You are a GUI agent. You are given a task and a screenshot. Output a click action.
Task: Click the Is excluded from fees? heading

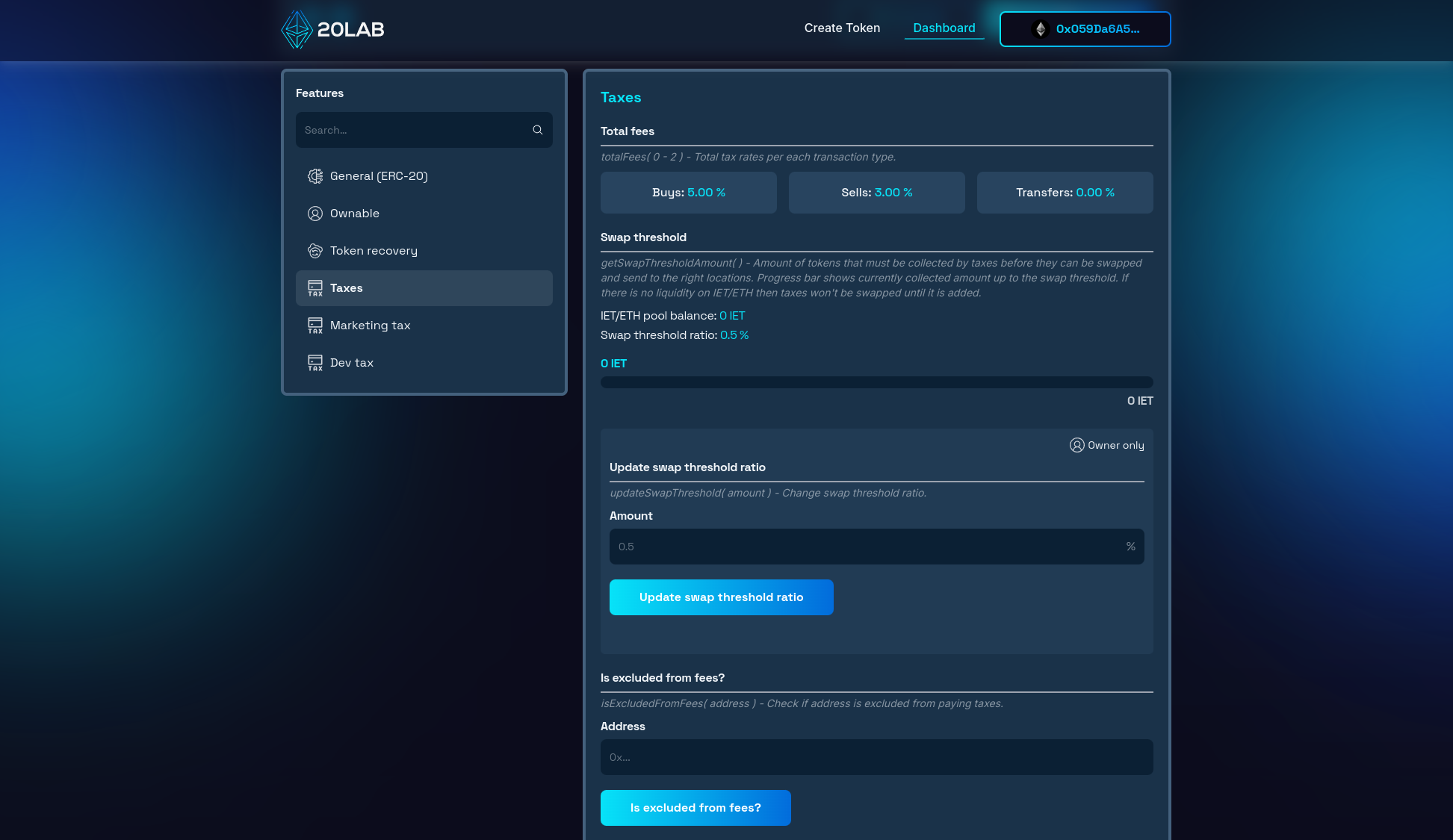(x=663, y=678)
